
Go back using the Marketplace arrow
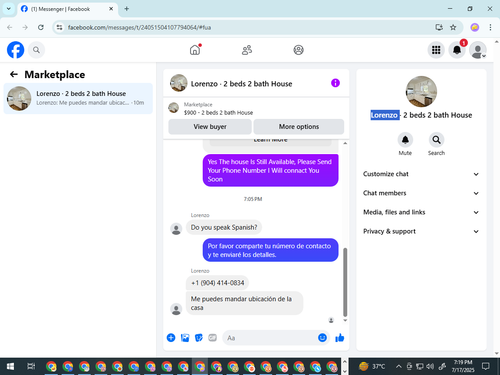tap(14, 74)
